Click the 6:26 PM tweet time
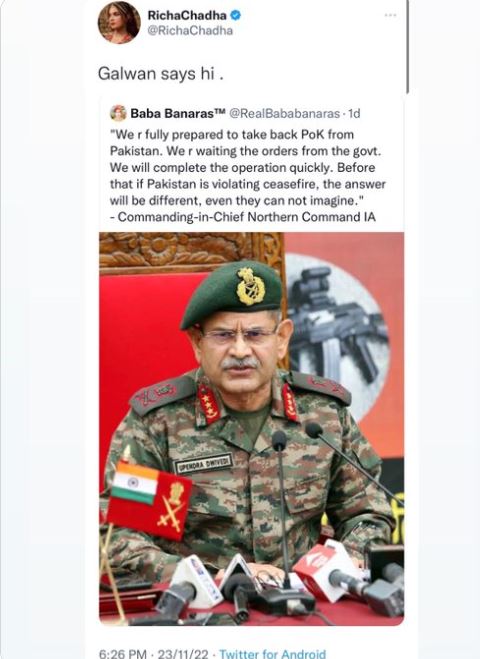This screenshot has width=480, height=659. click(x=123, y=654)
